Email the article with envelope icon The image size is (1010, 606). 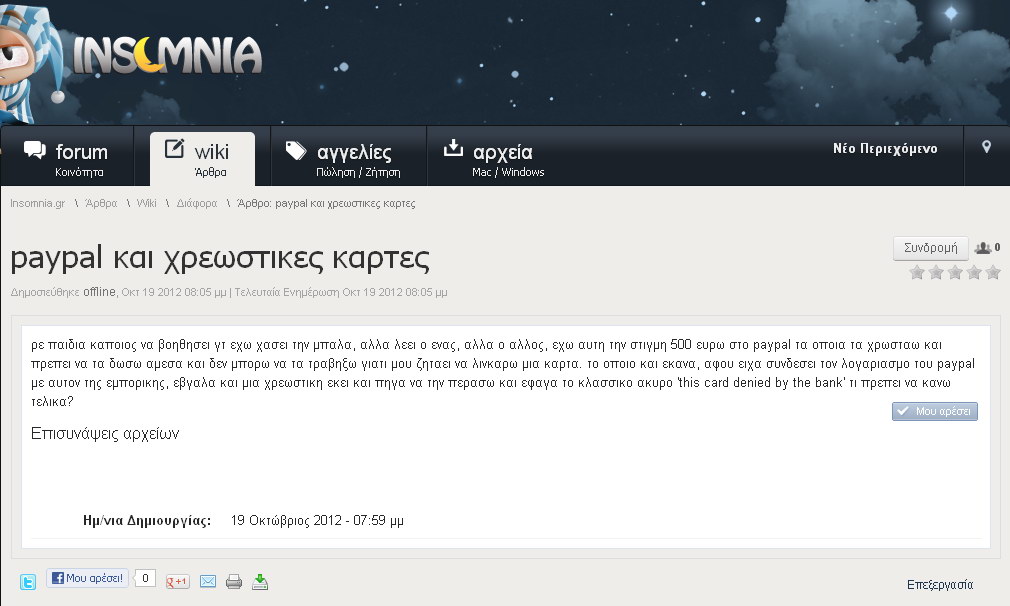[207, 582]
